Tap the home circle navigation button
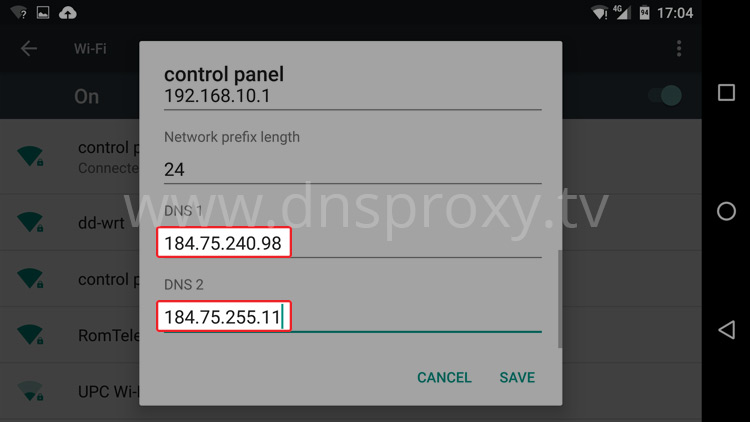 pos(726,211)
